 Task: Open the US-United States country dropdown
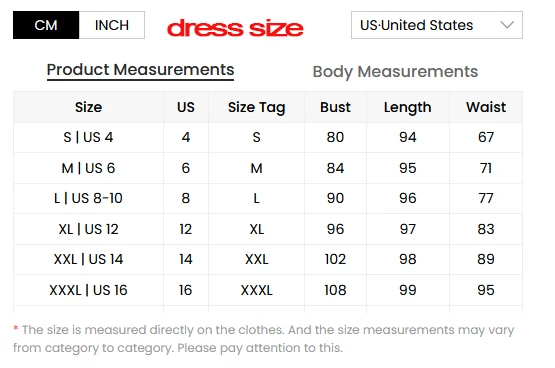tap(437, 25)
